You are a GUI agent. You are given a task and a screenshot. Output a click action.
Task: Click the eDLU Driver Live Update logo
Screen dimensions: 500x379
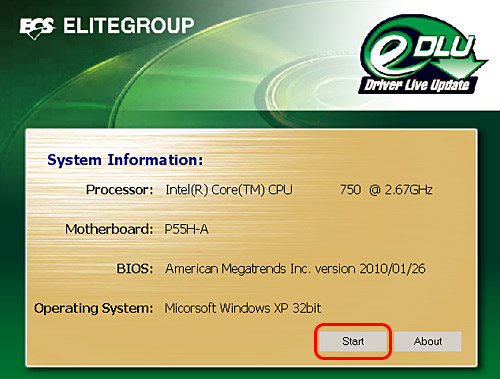pyautogui.click(x=423, y=54)
